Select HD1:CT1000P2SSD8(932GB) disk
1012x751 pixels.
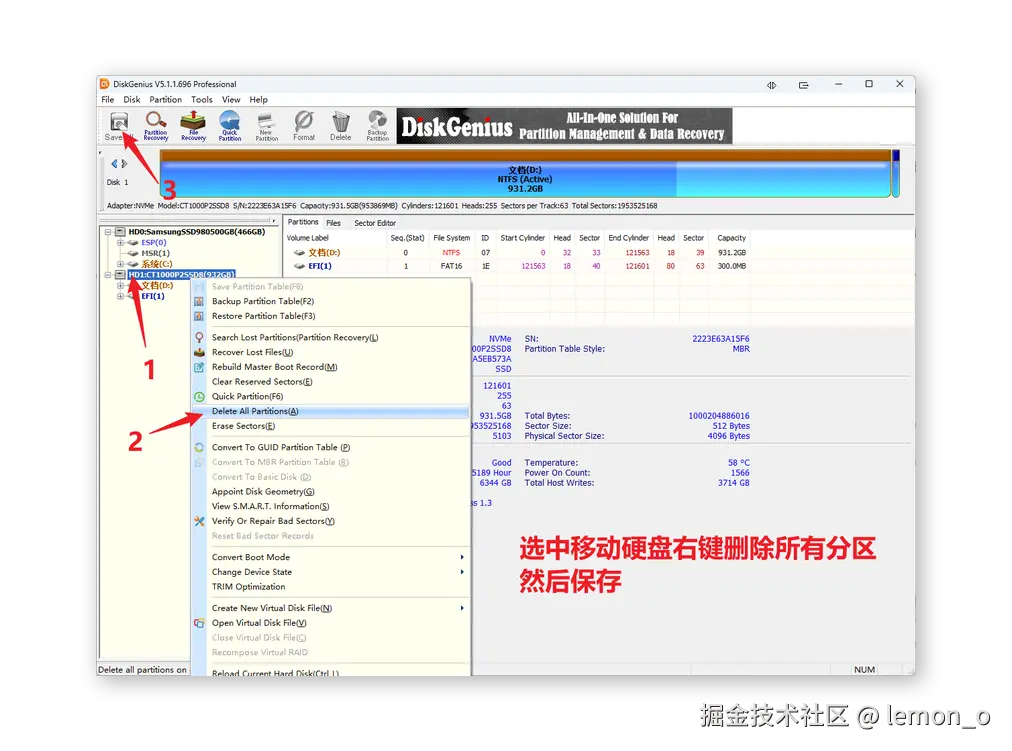pos(181,275)
